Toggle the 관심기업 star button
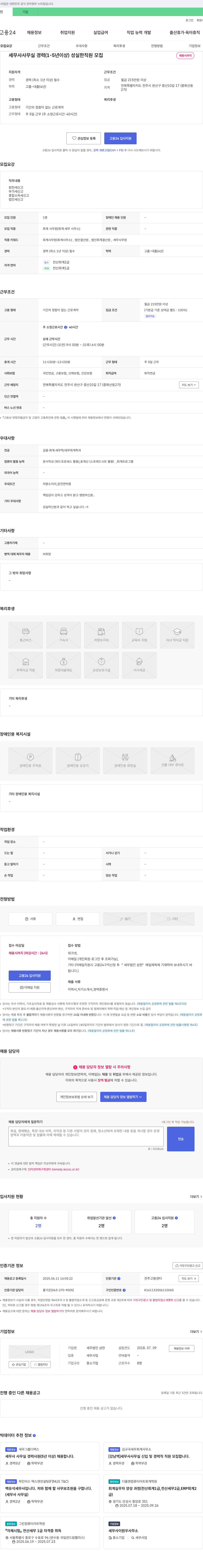This screenshot has width=203, height=1568. pyautogui.click(x=19, y=1365)
